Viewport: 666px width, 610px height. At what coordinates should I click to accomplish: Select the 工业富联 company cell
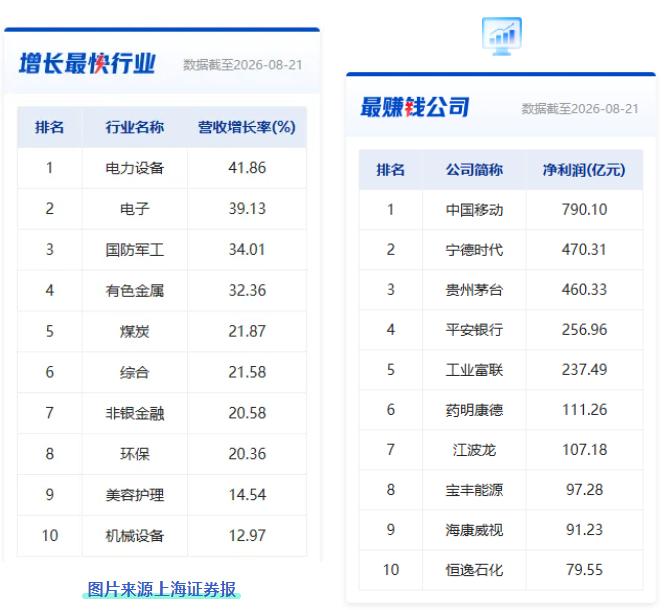pyautogui.click(x=474, y=370)
